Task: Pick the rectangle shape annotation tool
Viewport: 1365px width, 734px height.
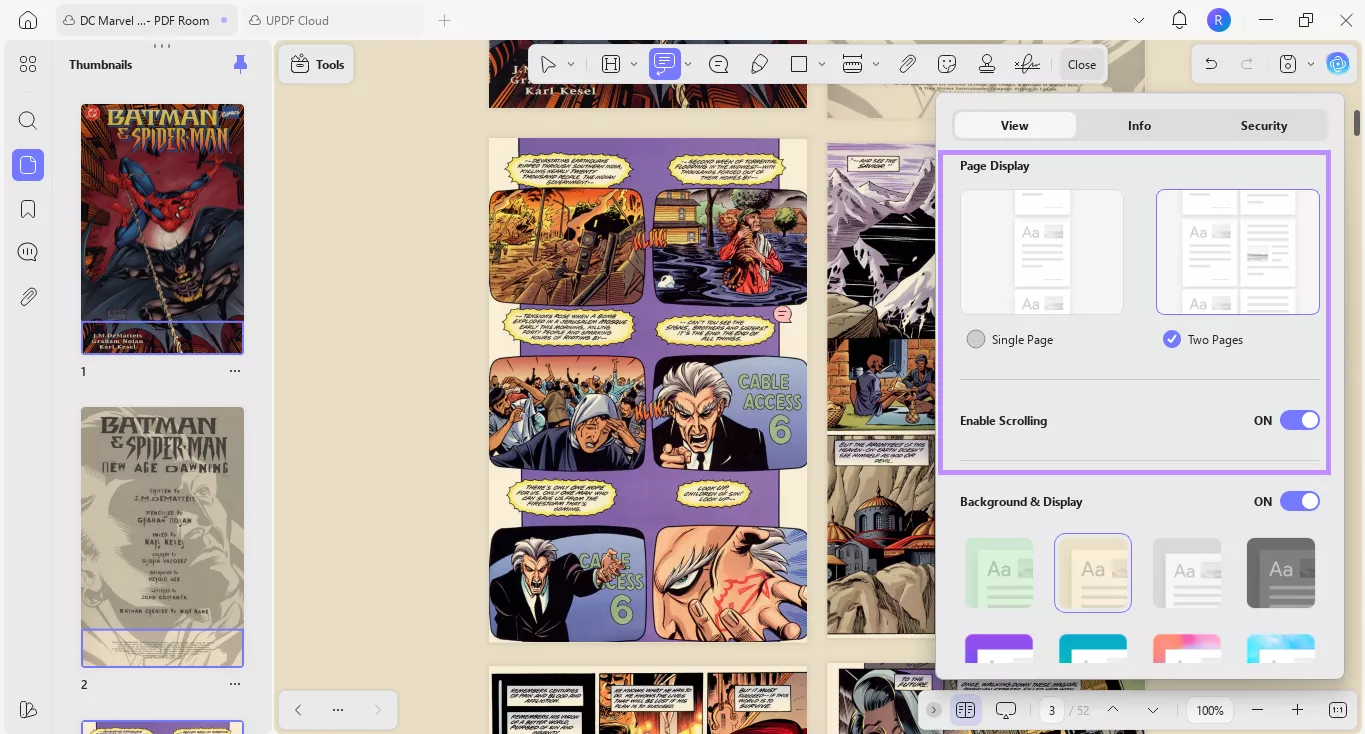Action: pos(800,64)
